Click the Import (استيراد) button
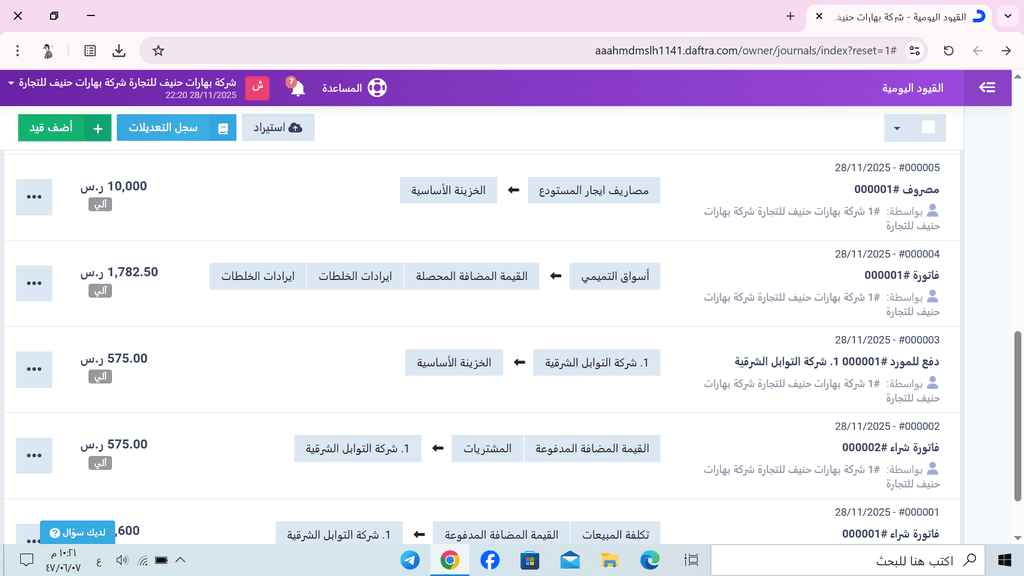Screen dimensions: 1024x576 (x=278, y=127)
